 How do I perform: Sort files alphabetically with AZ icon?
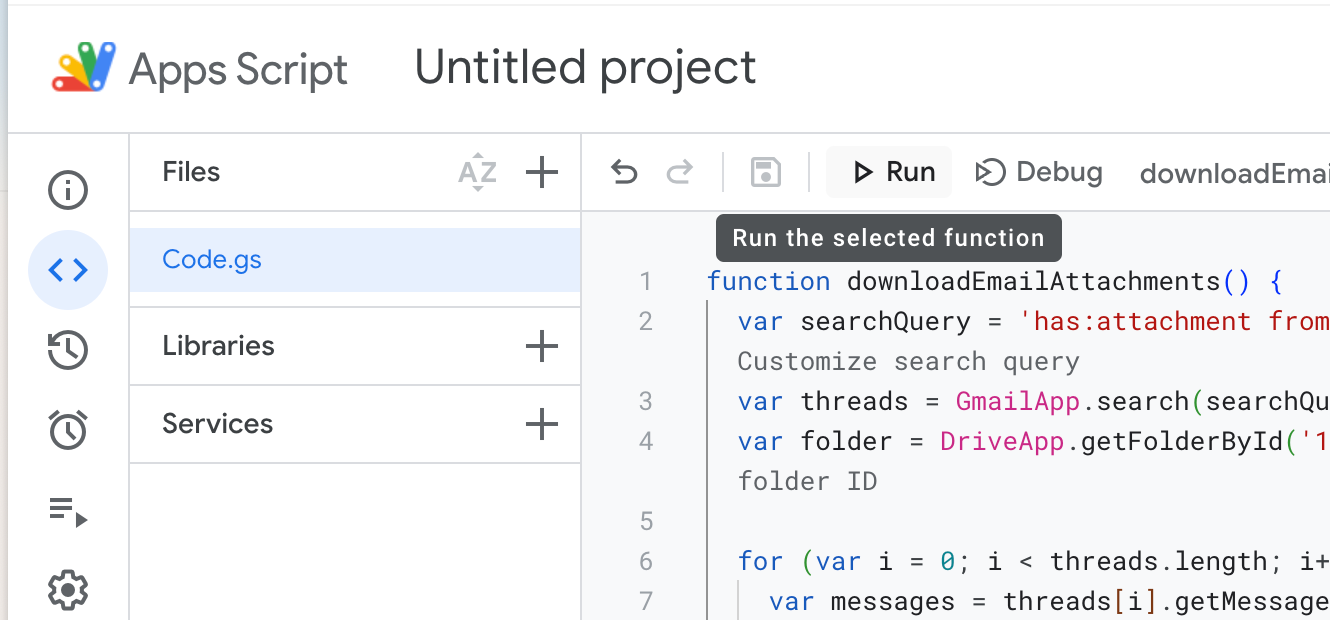[x=477, y=173]
